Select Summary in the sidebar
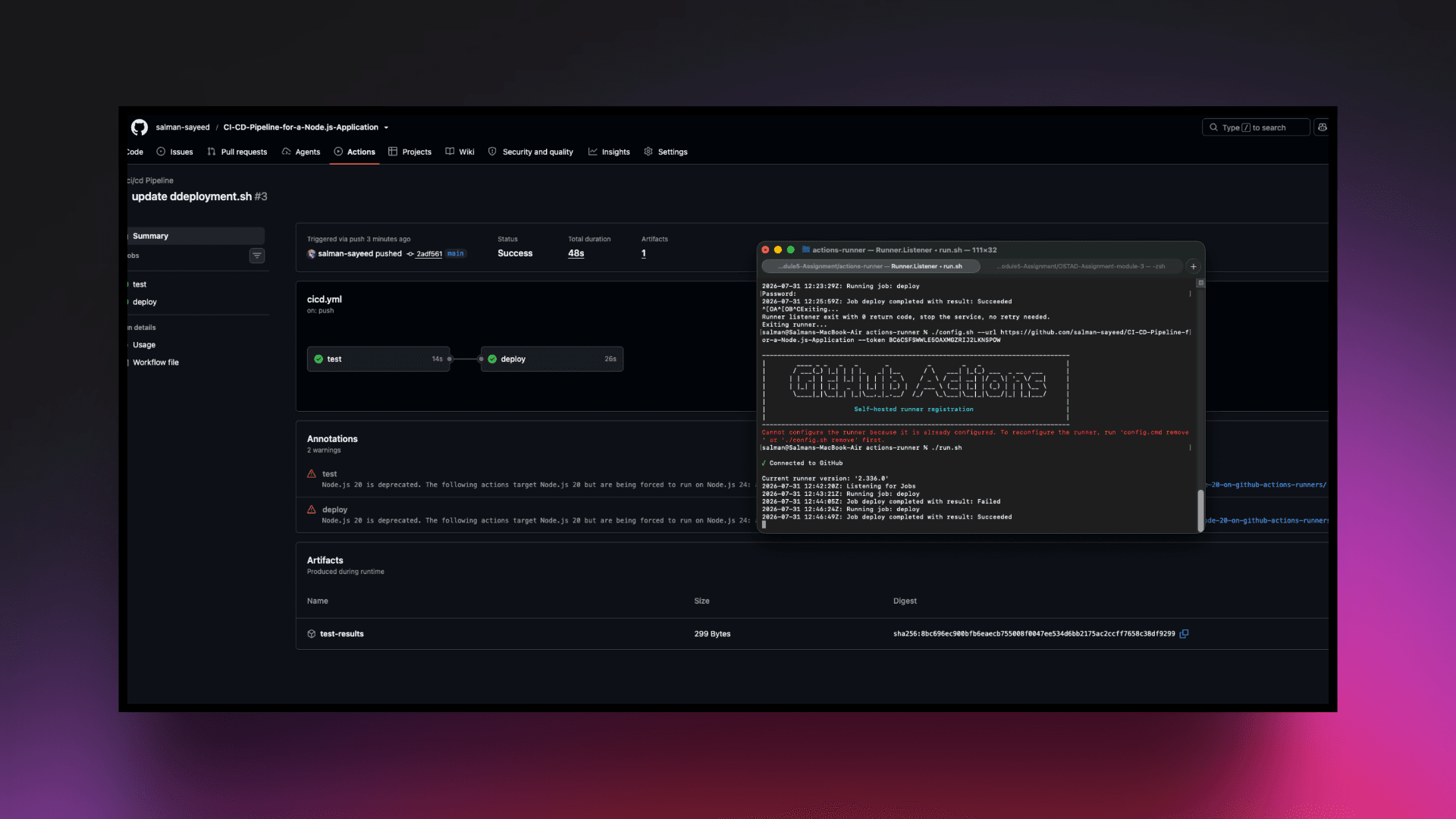This screenshot has height=819, width=1456. (196, 236)
